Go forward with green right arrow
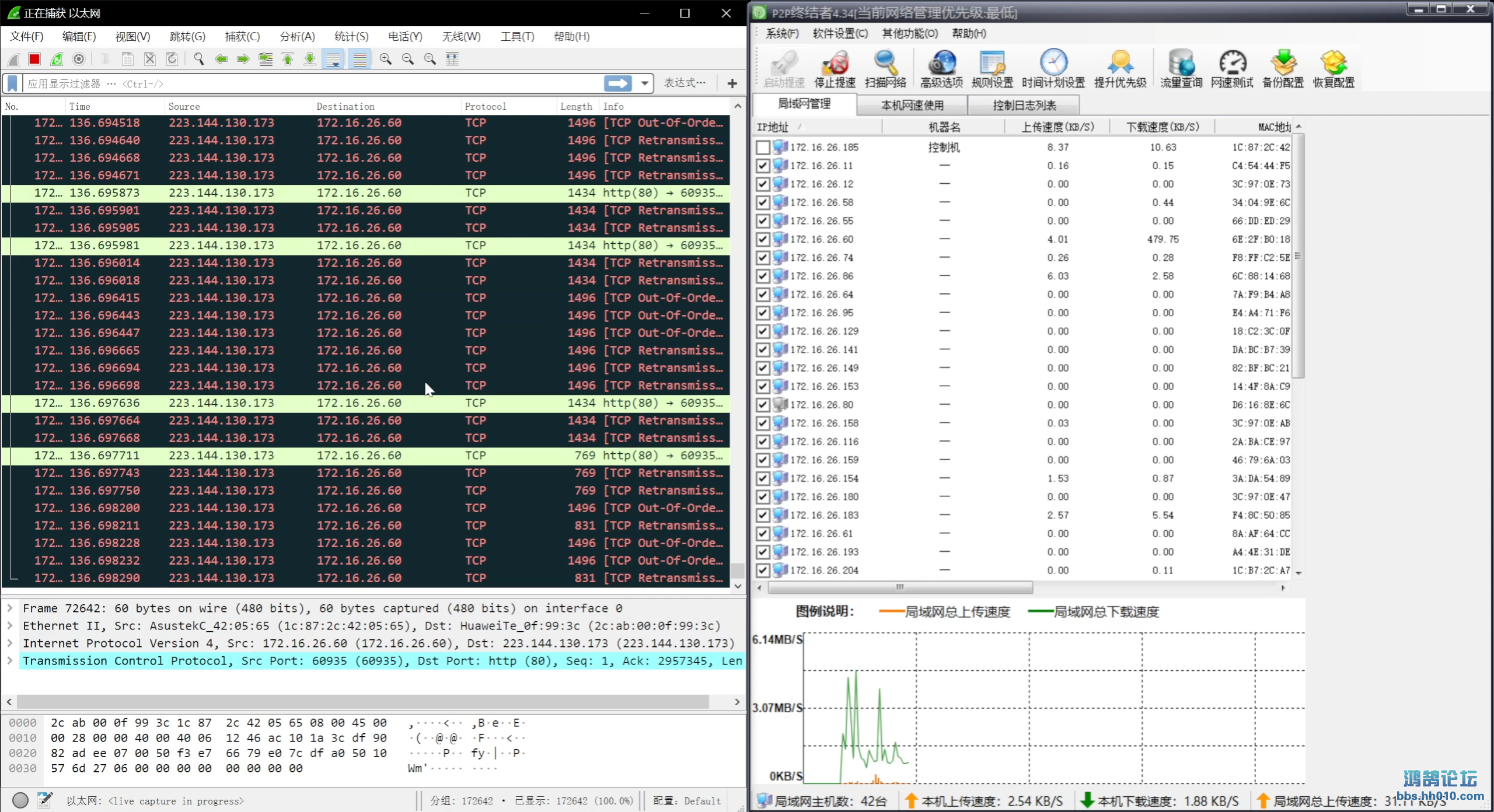This screenshot has height=812, width=1494. click(243, 59)
